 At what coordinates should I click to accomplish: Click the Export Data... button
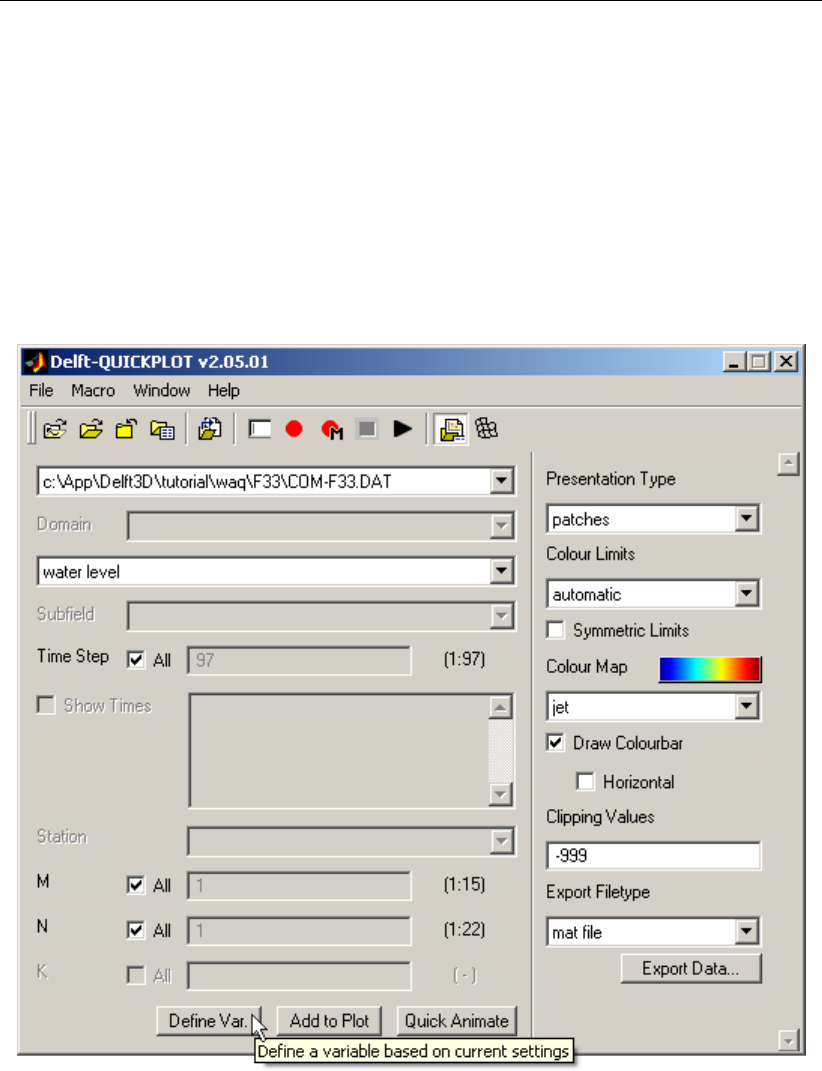pyautogui.click(x=691, y=969)
